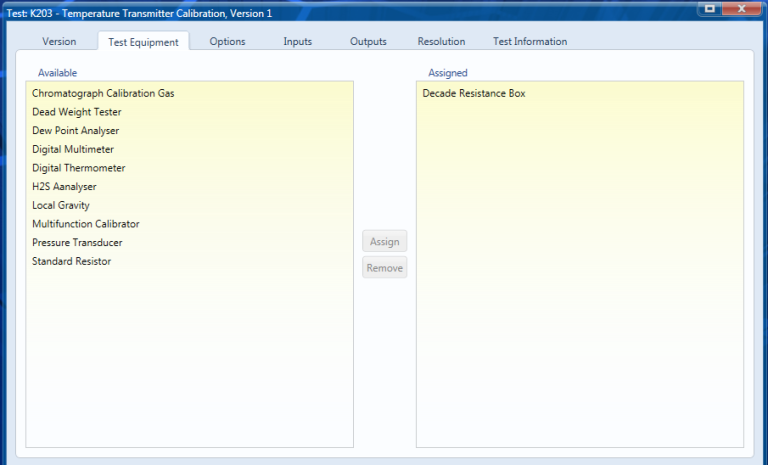Go to the Inputs tab
Screen dimensions: 768x465
(297, 42)
